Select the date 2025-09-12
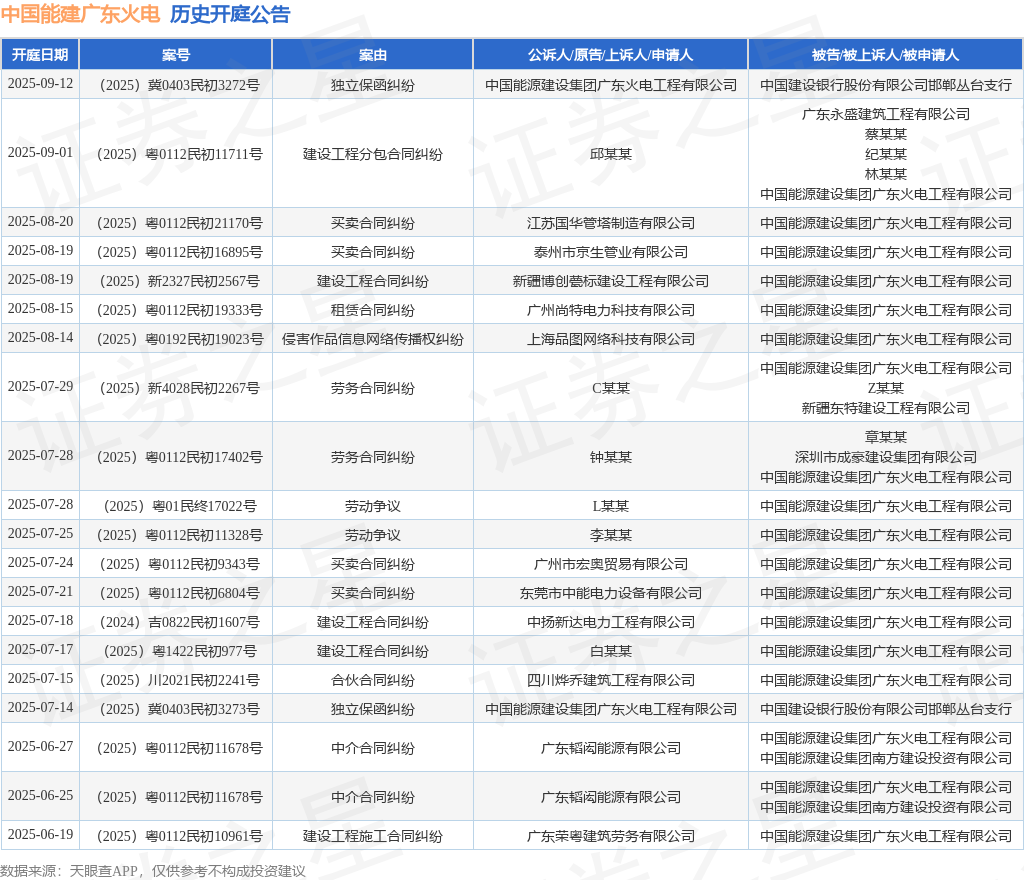 pyautogui.click(x=40, y=84)
